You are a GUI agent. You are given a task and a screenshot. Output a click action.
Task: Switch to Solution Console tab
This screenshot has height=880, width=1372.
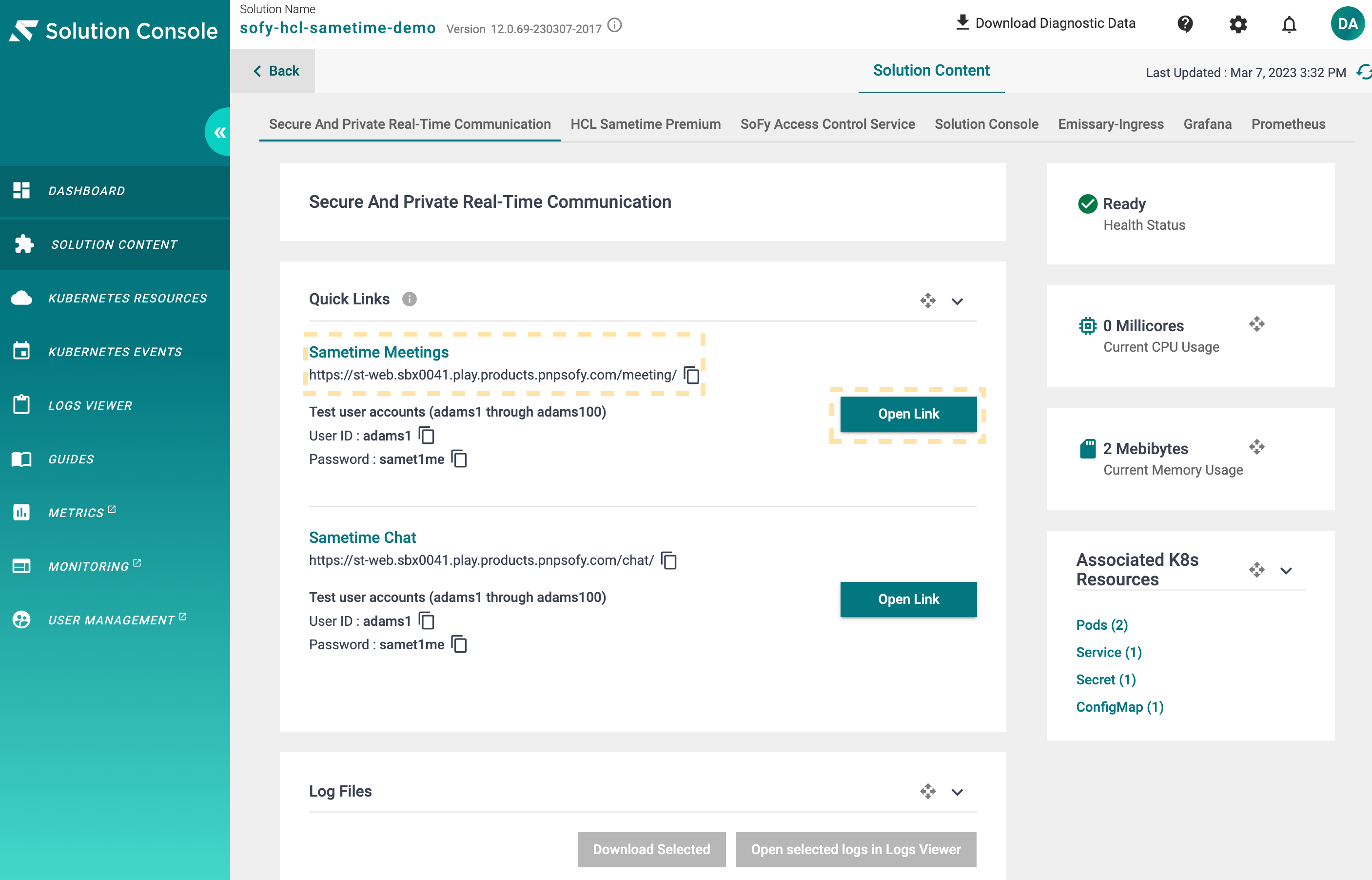[x=986, y=124]
